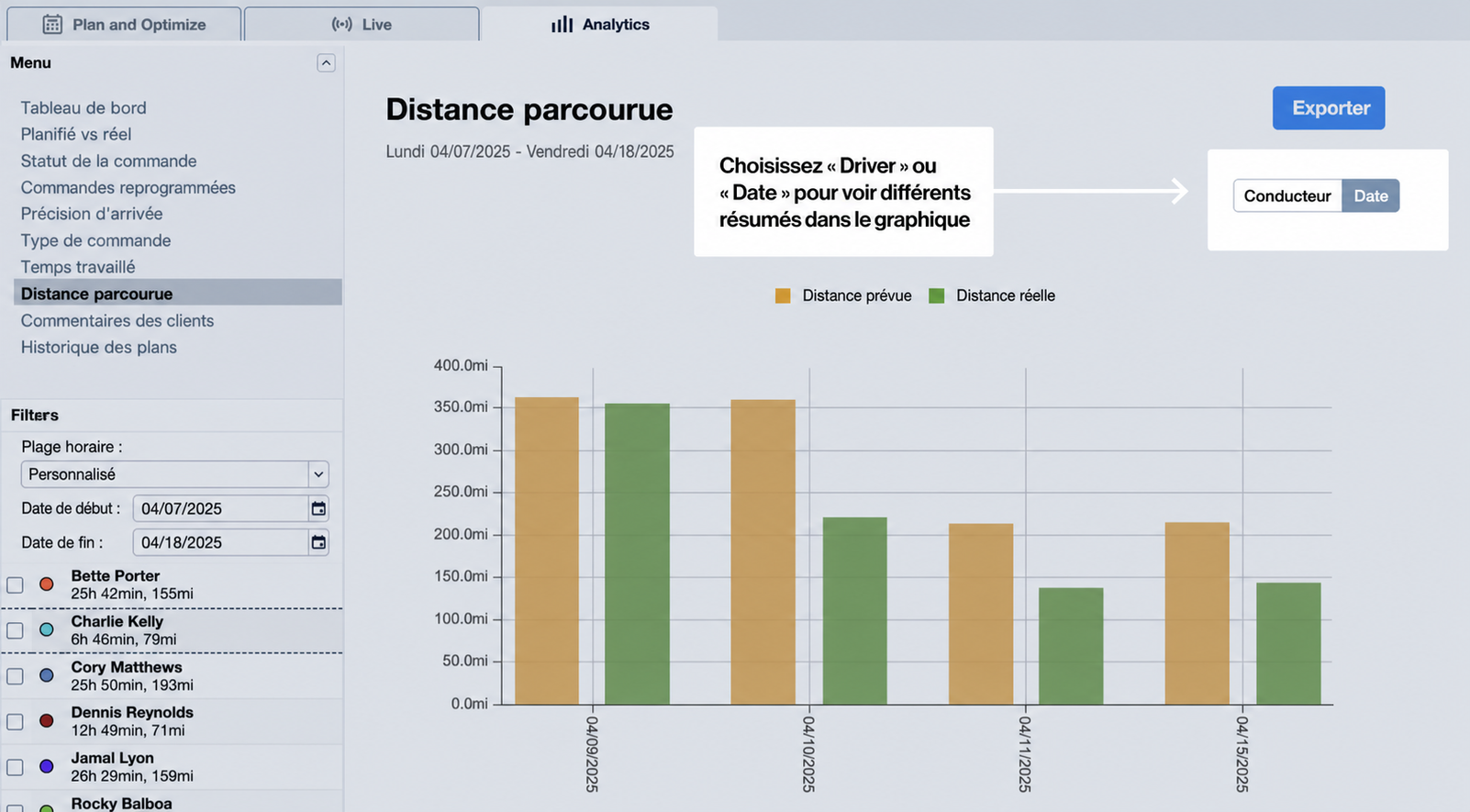
Task: Open calendar picker for Date de fin
Action: pos(318,542)
